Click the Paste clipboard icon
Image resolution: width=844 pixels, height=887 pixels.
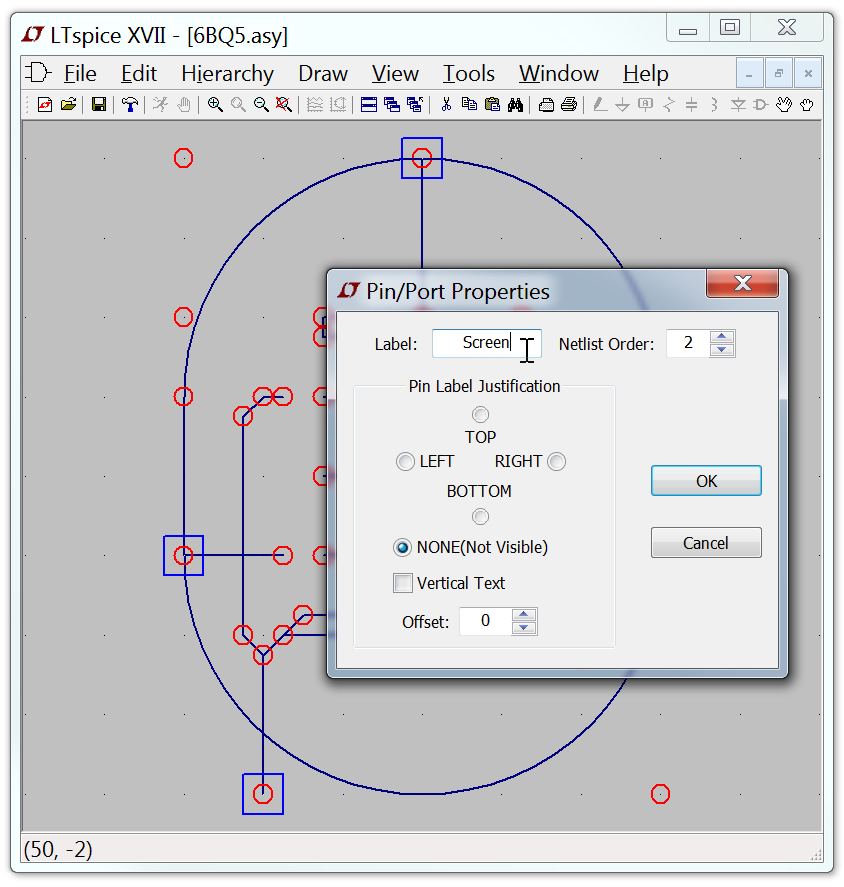pos(492,104)
